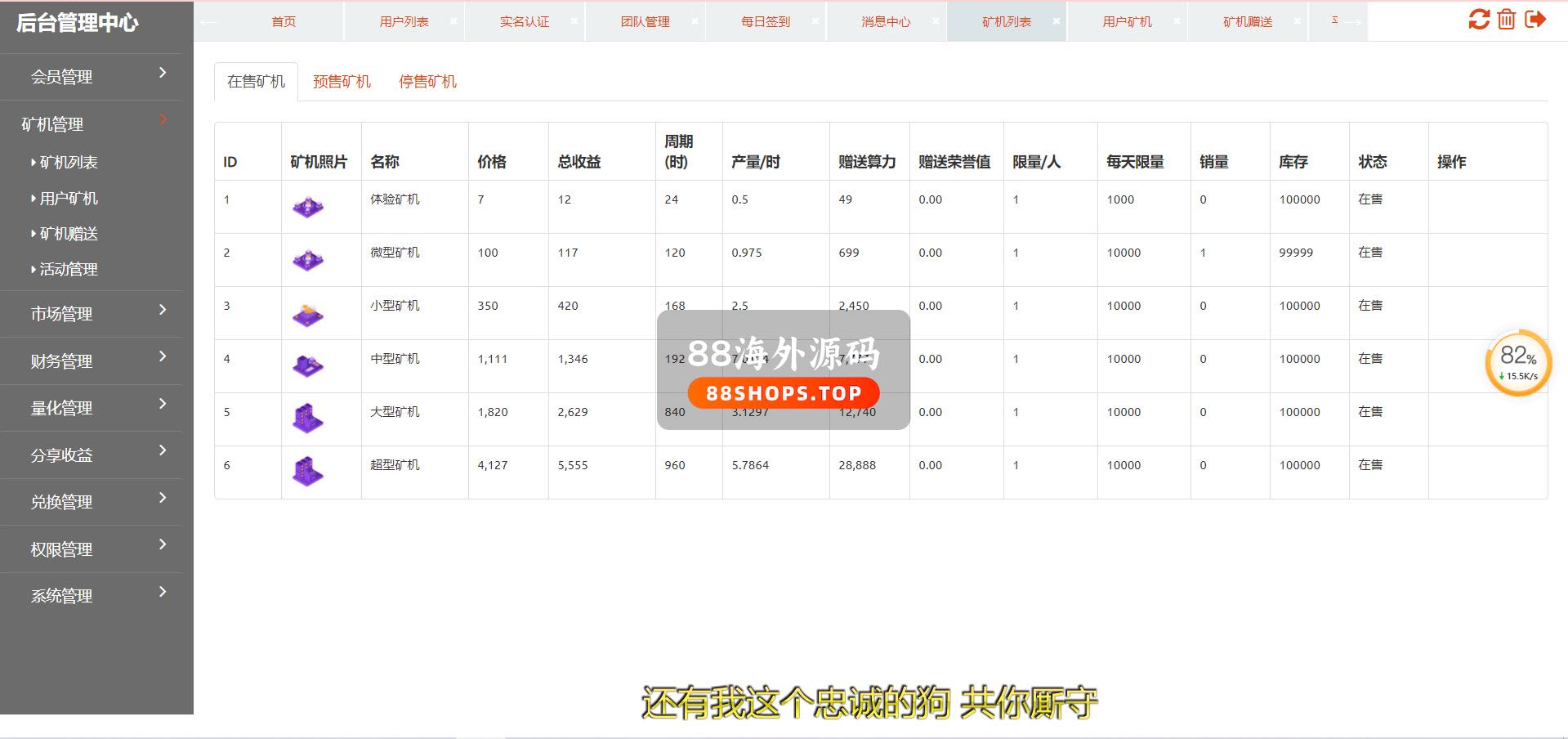Close the 用户列表 tab with its X
The image size is (1568, 739).
453,21
